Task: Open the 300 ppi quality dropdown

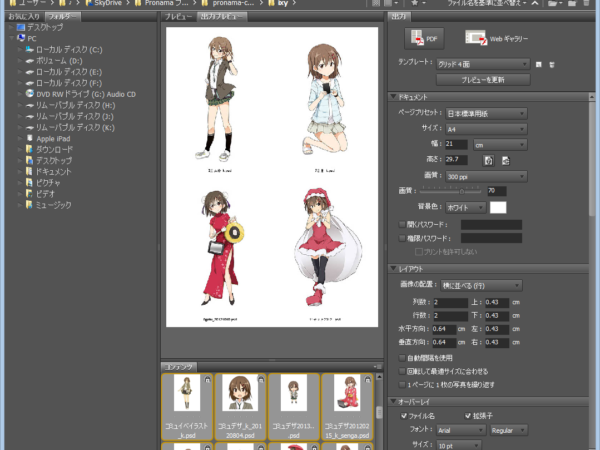Action: pos(486,176)
